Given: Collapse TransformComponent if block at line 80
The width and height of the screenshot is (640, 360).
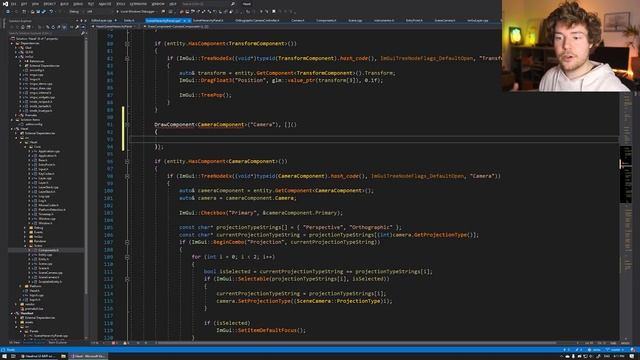Looking at the screenshot, I should [127, 44].
